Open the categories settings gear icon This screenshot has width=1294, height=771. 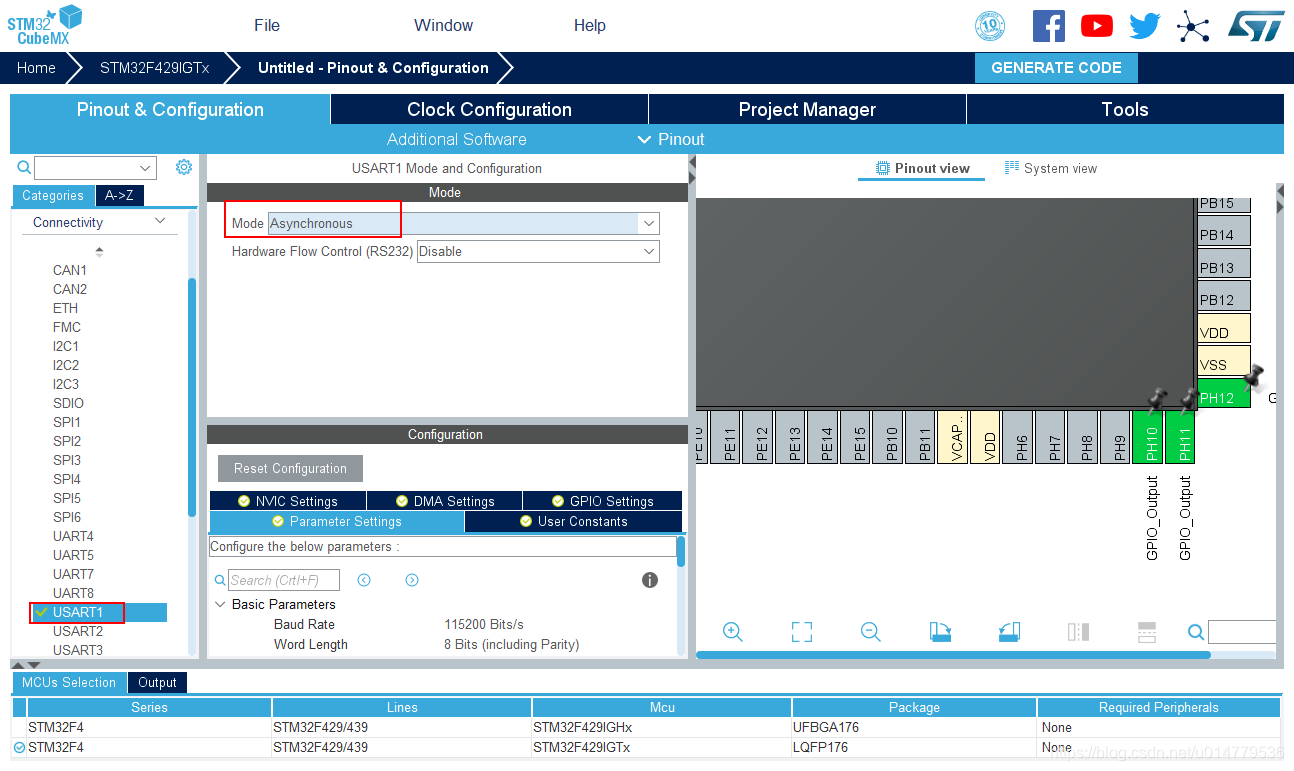[184, 167]
